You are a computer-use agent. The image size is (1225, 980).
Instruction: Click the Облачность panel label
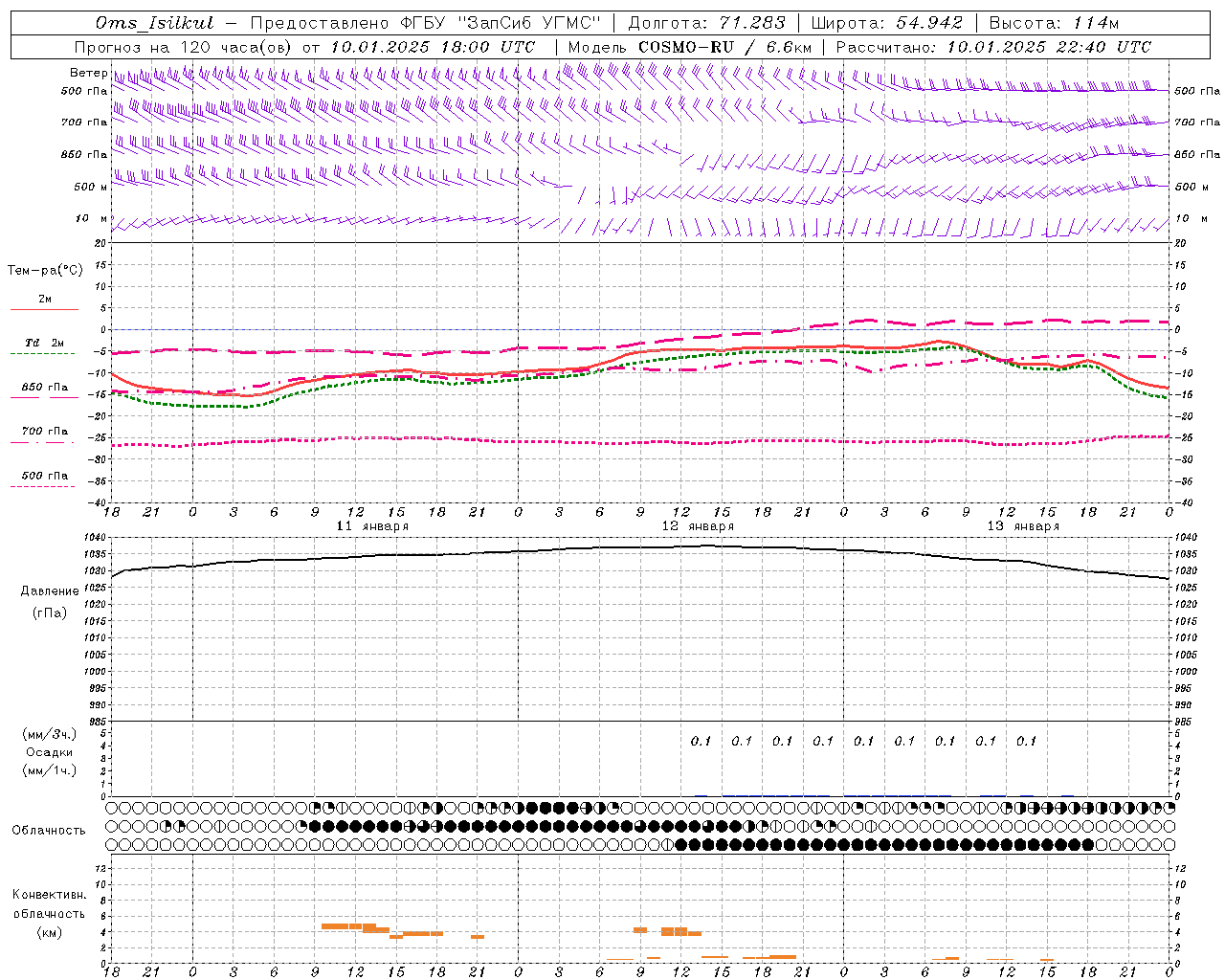[x=48, y=830]
